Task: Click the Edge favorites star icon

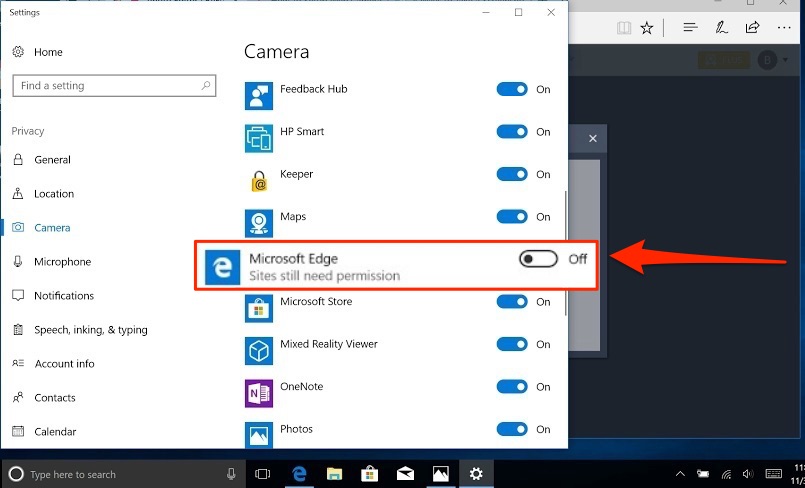Action: (647, 28)
